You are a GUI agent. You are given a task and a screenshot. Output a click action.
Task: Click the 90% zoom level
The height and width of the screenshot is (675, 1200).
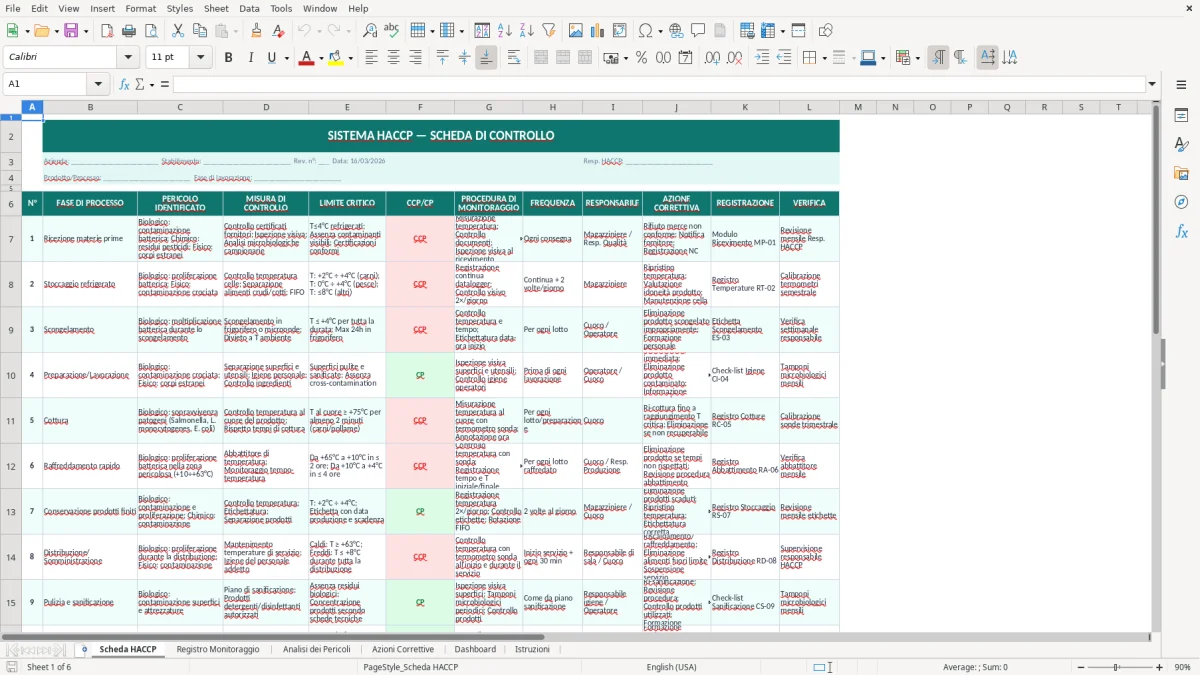tap(1182, 667)
